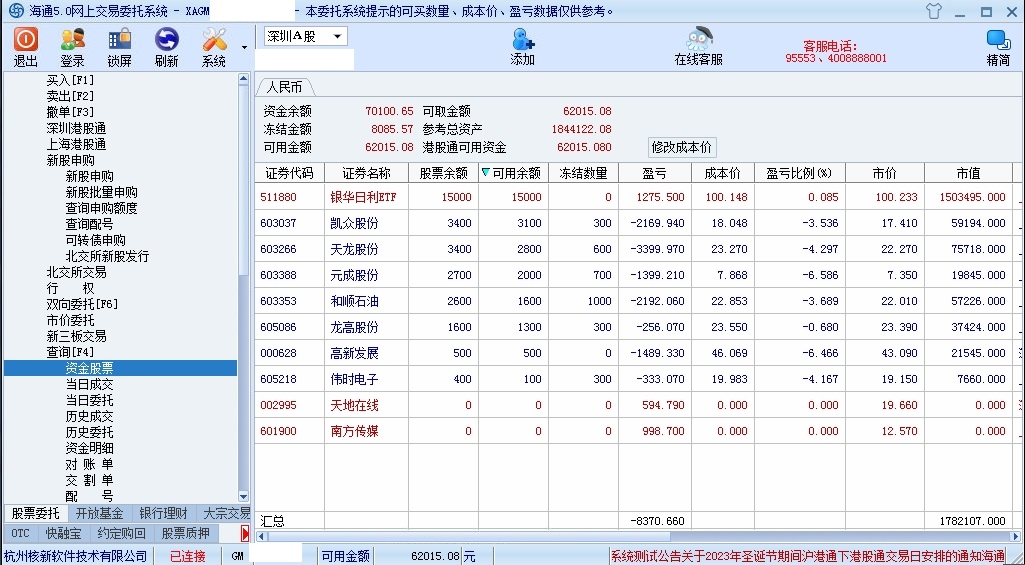Sort by 市值 column header
The width and height of the screenshot is (1025, 565).
(968, 173)
